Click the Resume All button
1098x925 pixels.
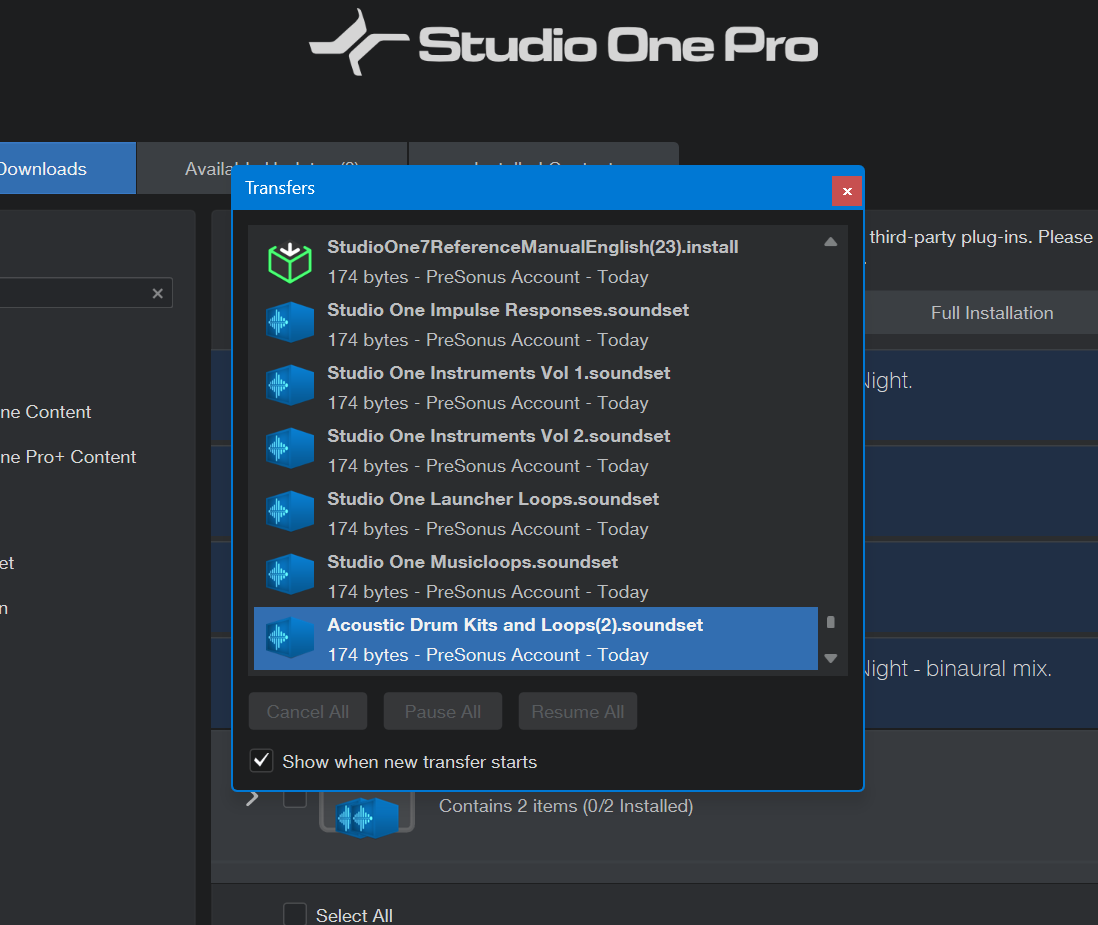(578, 711)
